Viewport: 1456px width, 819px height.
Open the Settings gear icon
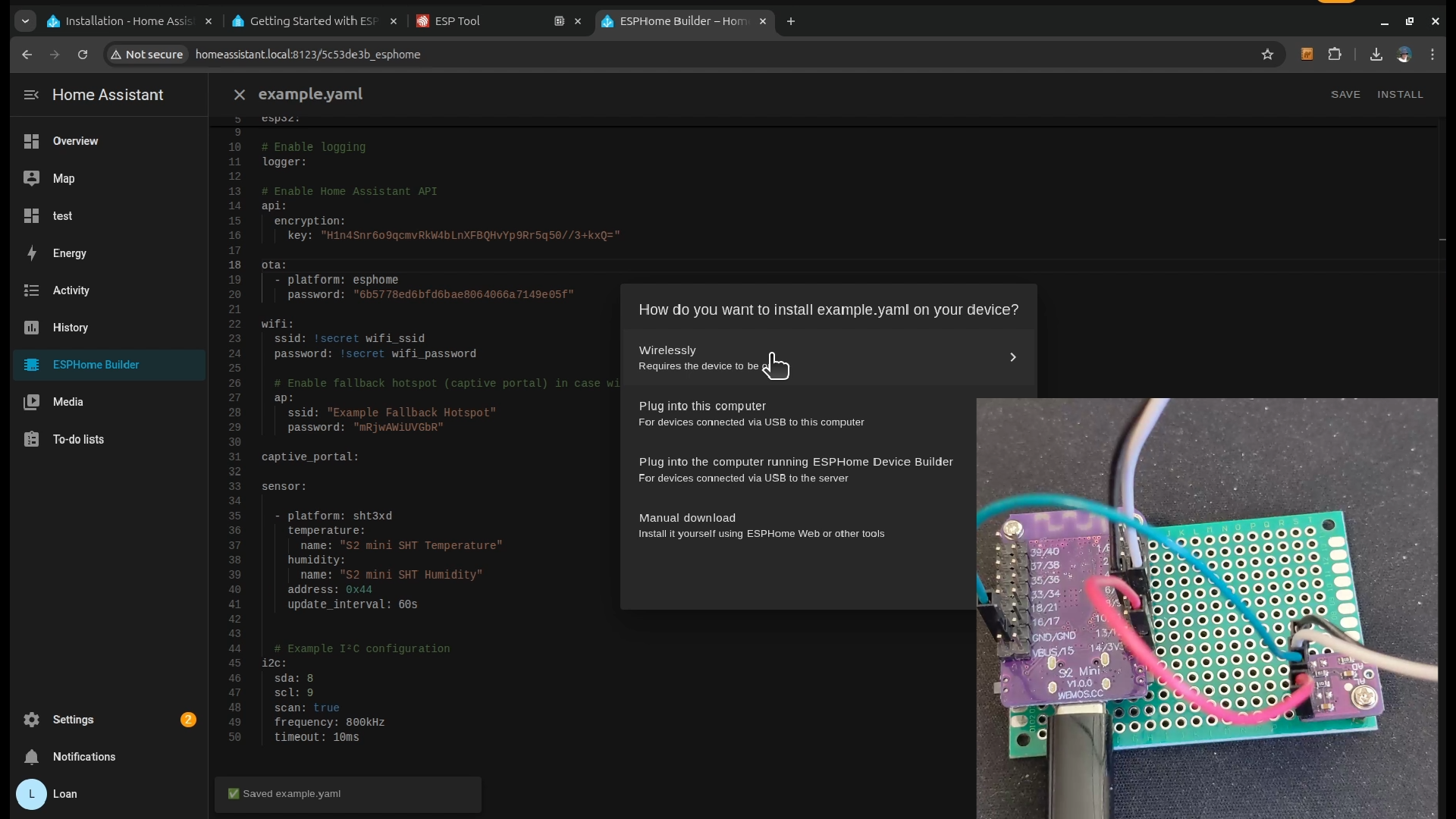[x=31, y=720]
